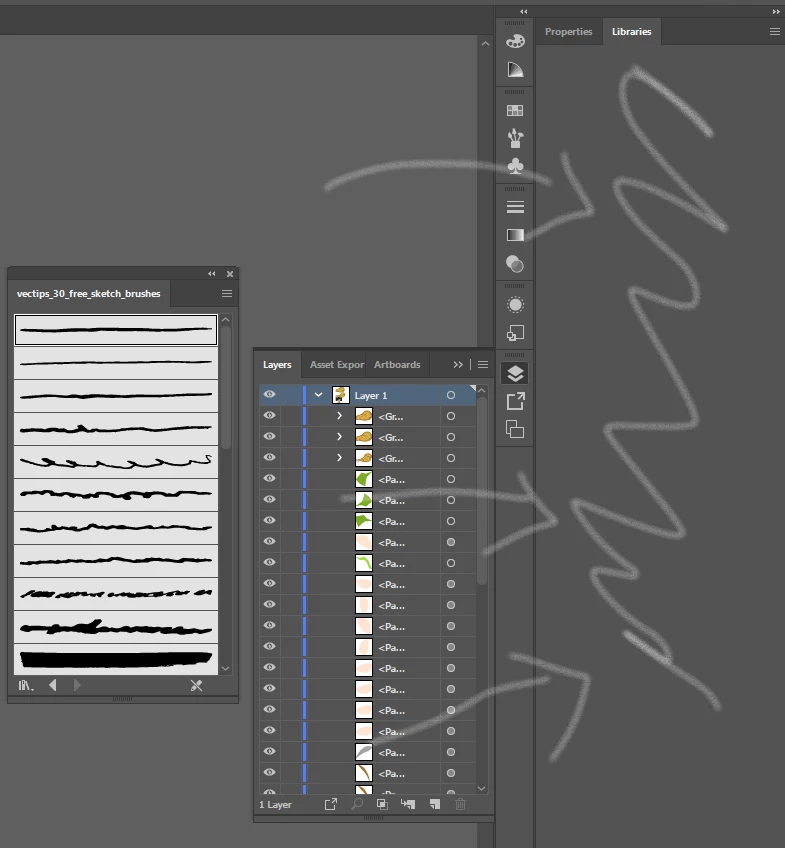Open the Brushes panel icon in dock
The image size is (785, 848).
515,138
